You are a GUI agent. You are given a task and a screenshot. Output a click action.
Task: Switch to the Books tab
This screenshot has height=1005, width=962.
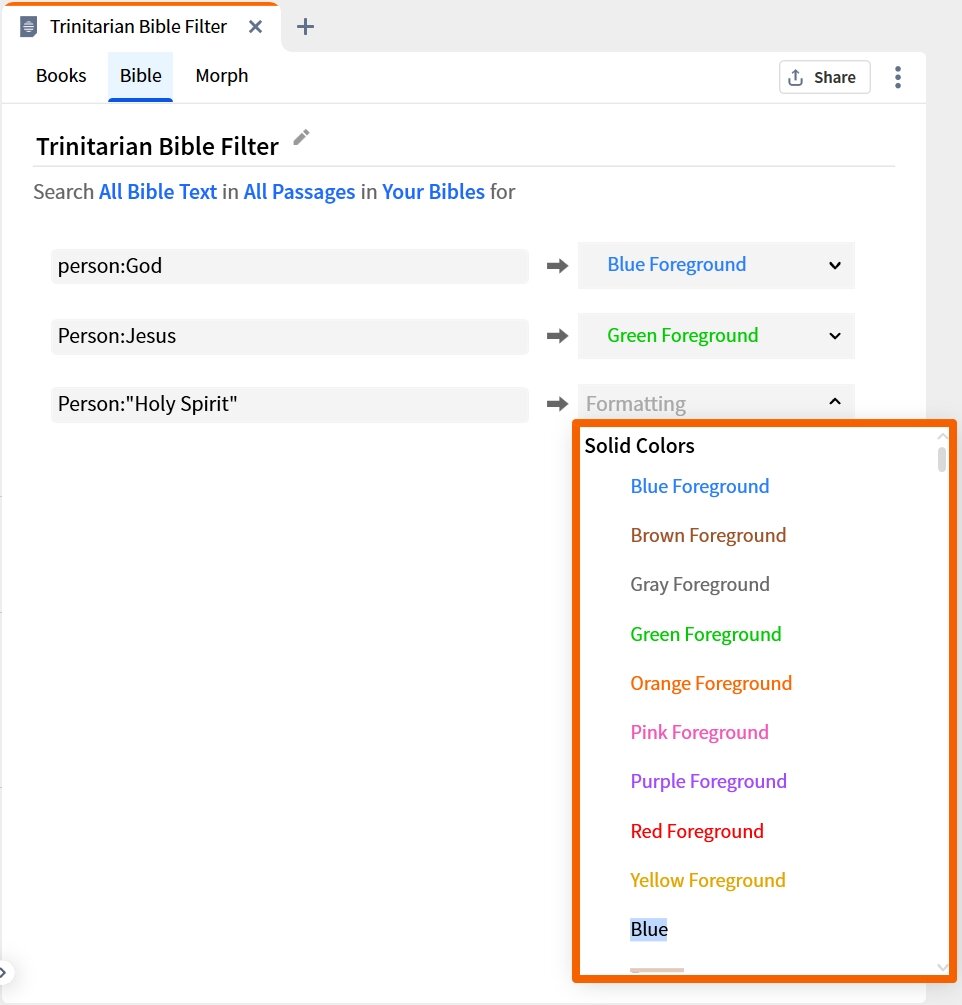61,76
